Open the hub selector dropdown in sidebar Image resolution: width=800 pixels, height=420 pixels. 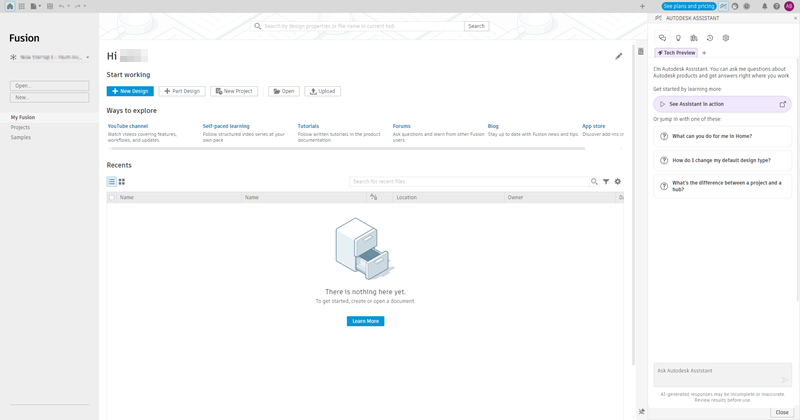[49, 57]
